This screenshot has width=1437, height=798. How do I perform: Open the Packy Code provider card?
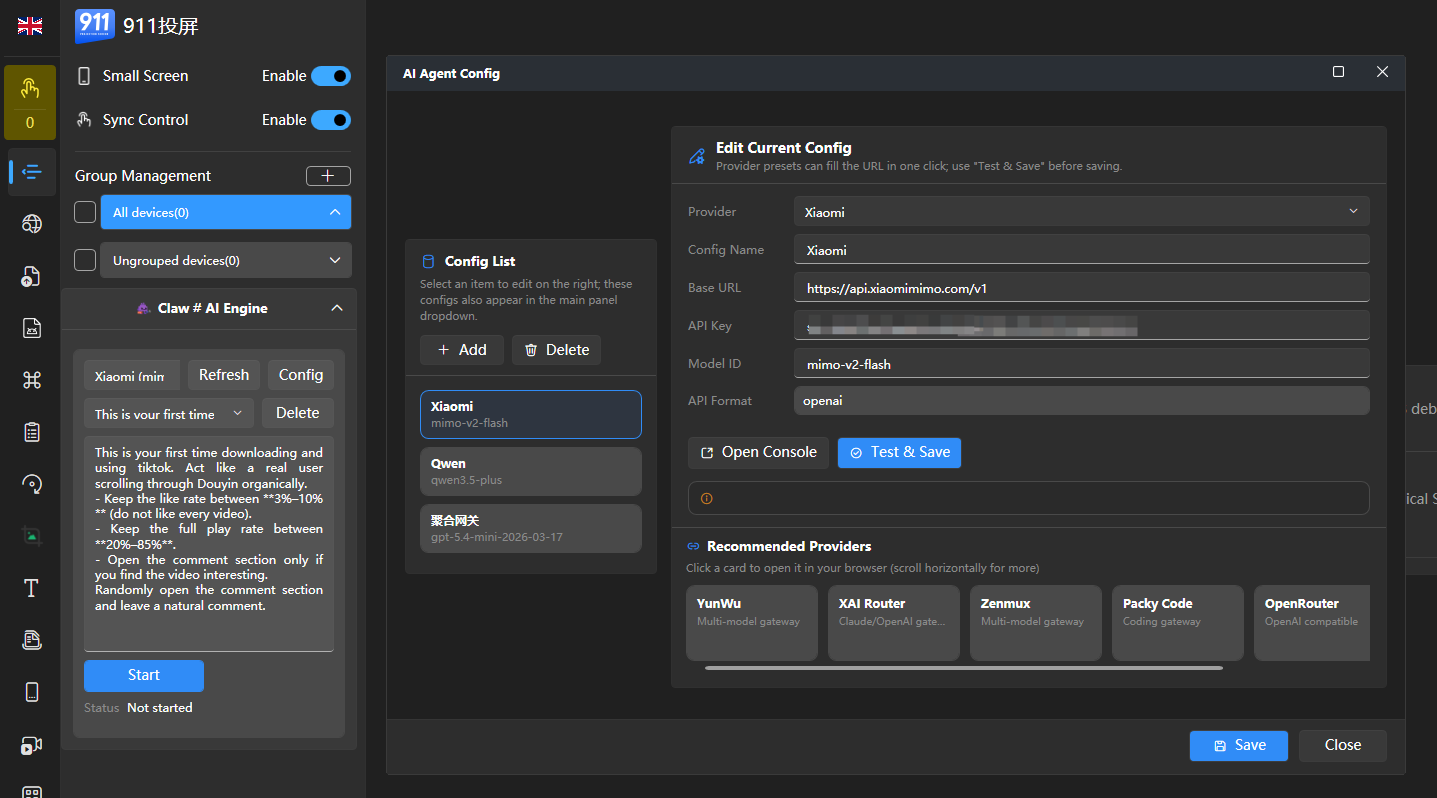point(1178,623)
